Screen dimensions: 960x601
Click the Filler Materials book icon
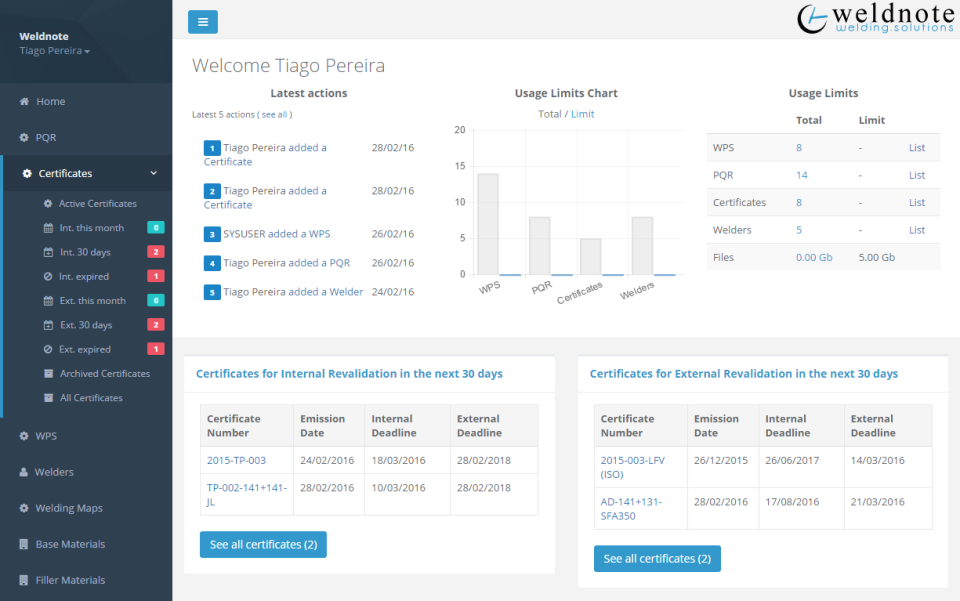23,581
